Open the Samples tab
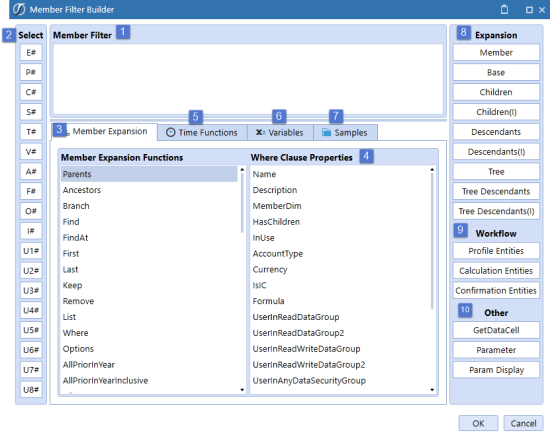This screenshot has width=550, height=437. 345,133
